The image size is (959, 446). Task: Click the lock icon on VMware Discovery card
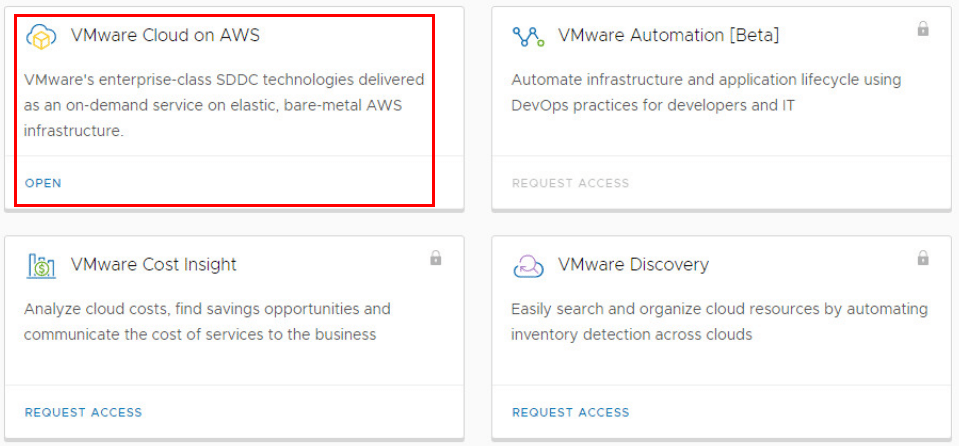[x=923, y=258]
